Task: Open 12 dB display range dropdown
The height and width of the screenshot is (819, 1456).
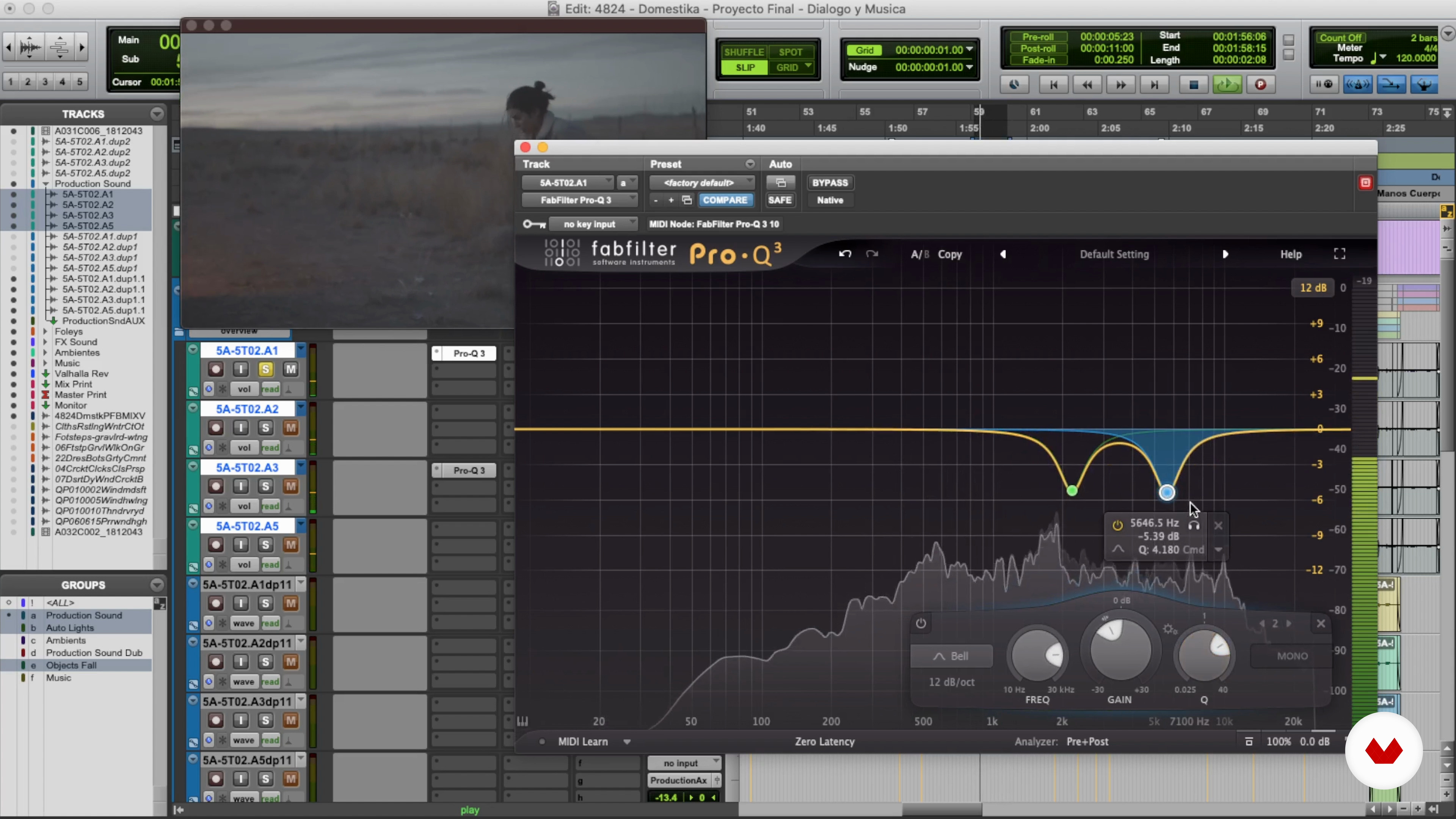Action: click(1313, 288)
